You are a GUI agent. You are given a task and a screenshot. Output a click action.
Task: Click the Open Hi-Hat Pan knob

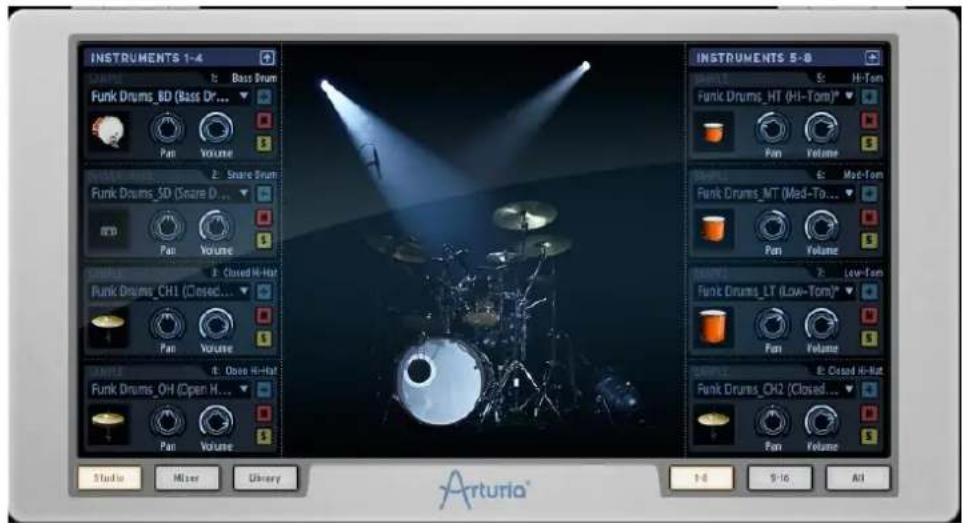coord(167,421)
